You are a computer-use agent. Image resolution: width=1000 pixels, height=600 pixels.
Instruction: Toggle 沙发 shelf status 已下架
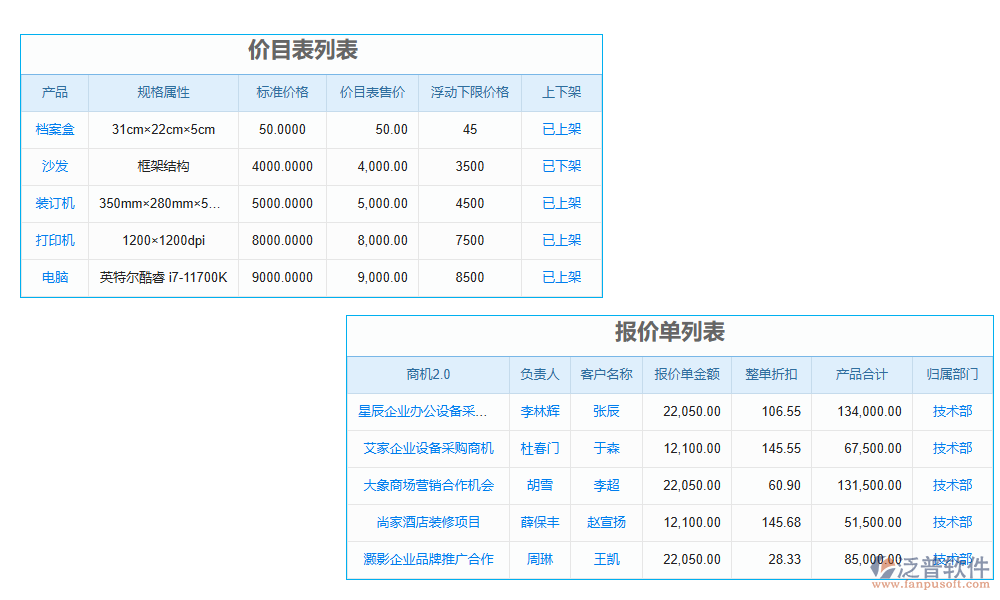coord(560,166)
